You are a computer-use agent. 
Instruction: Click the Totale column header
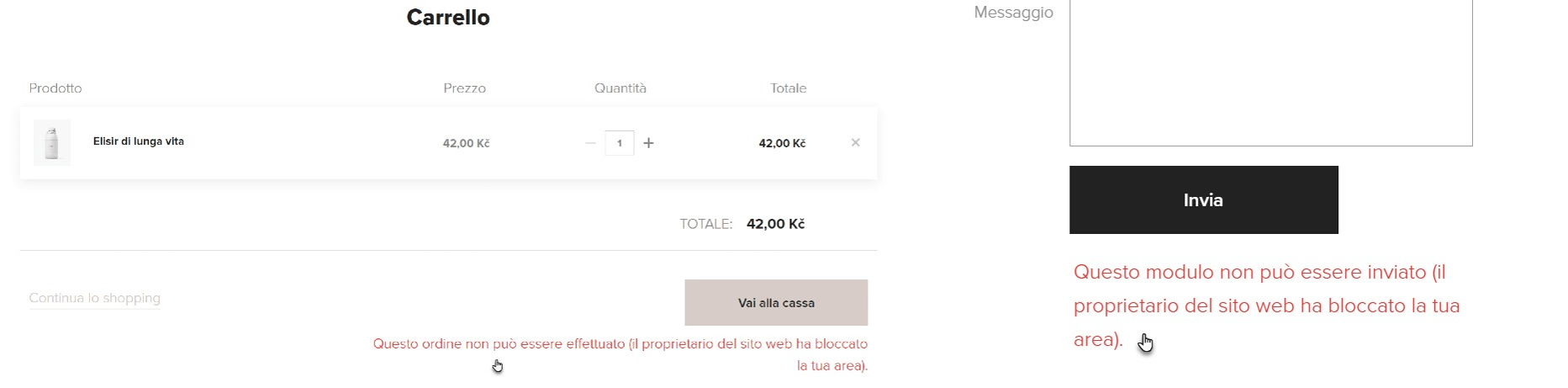click(x=788, y=88)
